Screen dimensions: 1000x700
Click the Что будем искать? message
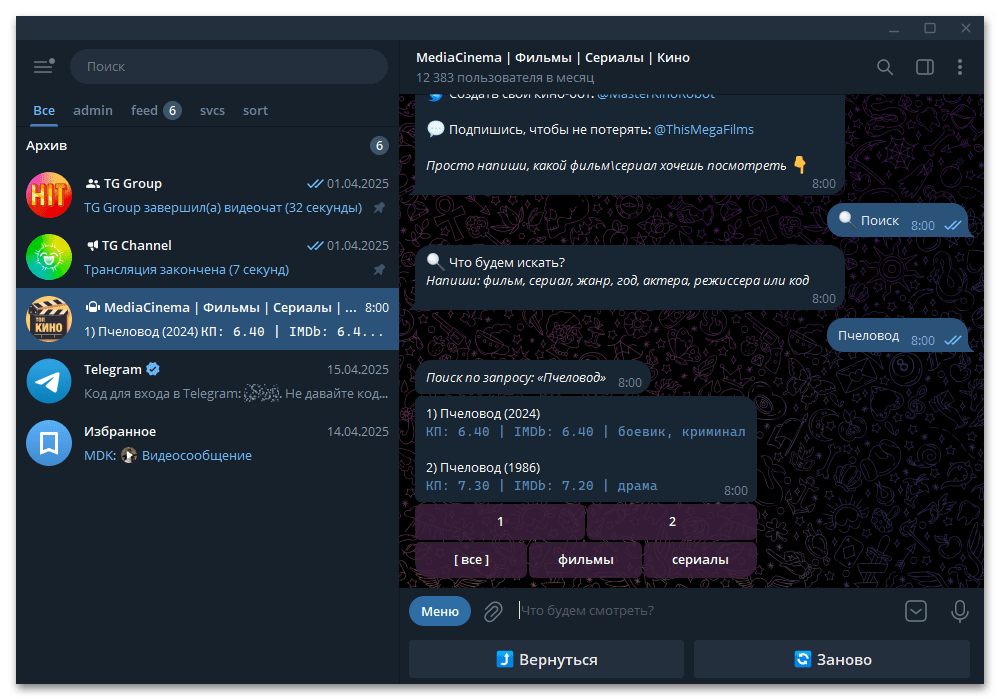coord(629,279)
